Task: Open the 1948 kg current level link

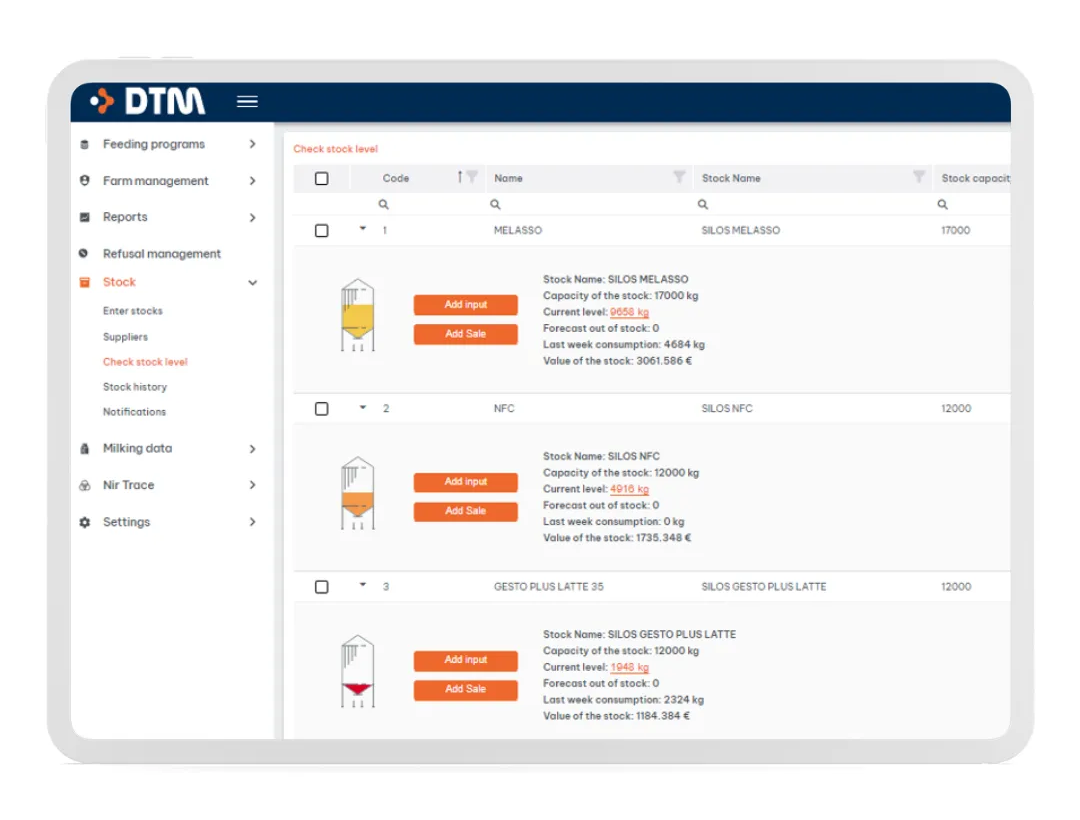Action: click(629, 667)
